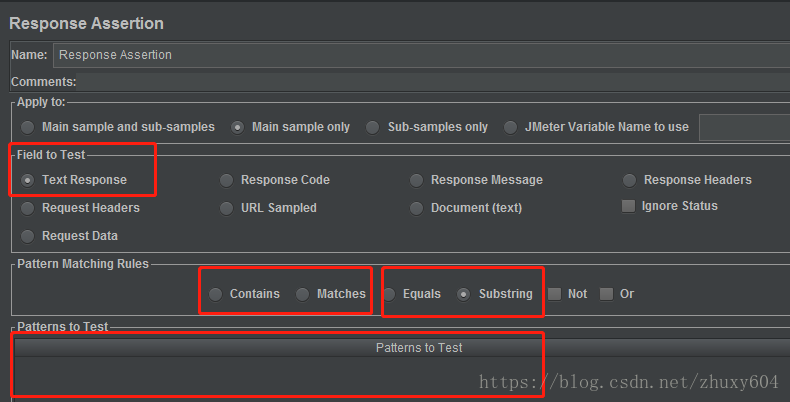Click the Name input field
This screenshot has height=402, width=790.
click(x=421, y=55)
